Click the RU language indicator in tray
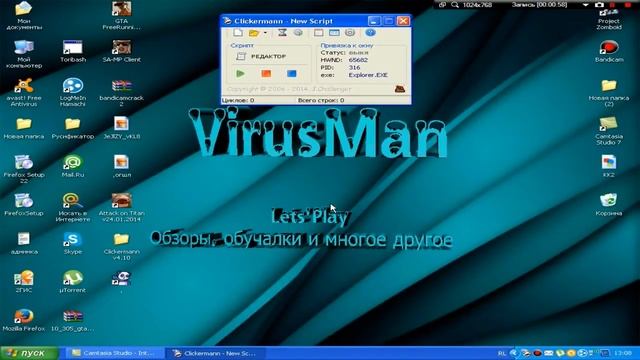640x360 pixels. (x=502, y=353)
